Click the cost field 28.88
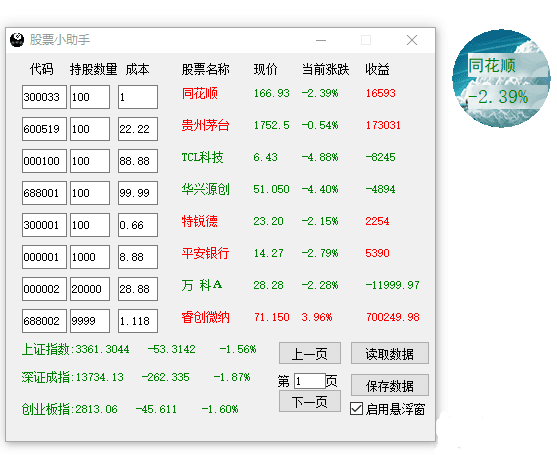This screenshot has height=464, width=557. coord(138,289)
